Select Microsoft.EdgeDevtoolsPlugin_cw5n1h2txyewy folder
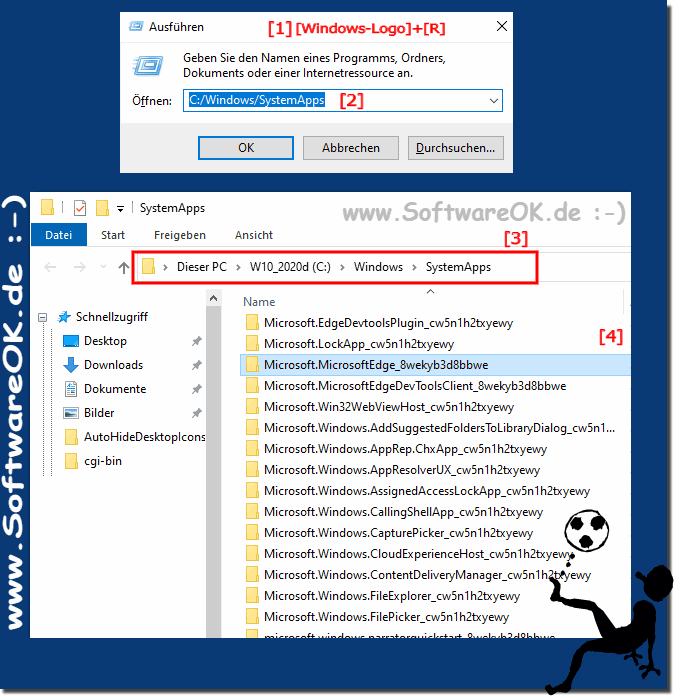 click(389, 323)
